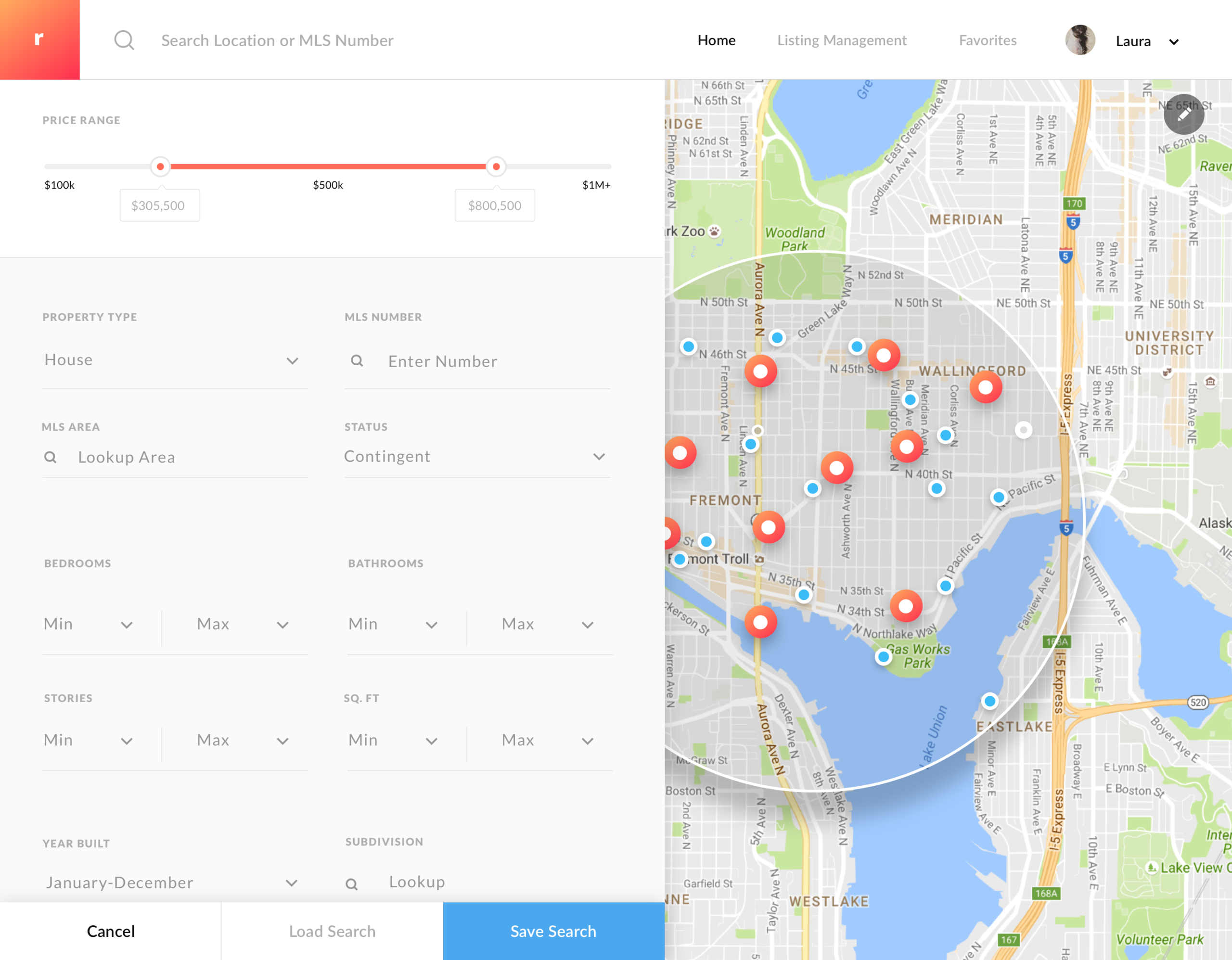
Task: Click the search magnifier icon in header
Action: pyautogui.click(x=124, y=40)
